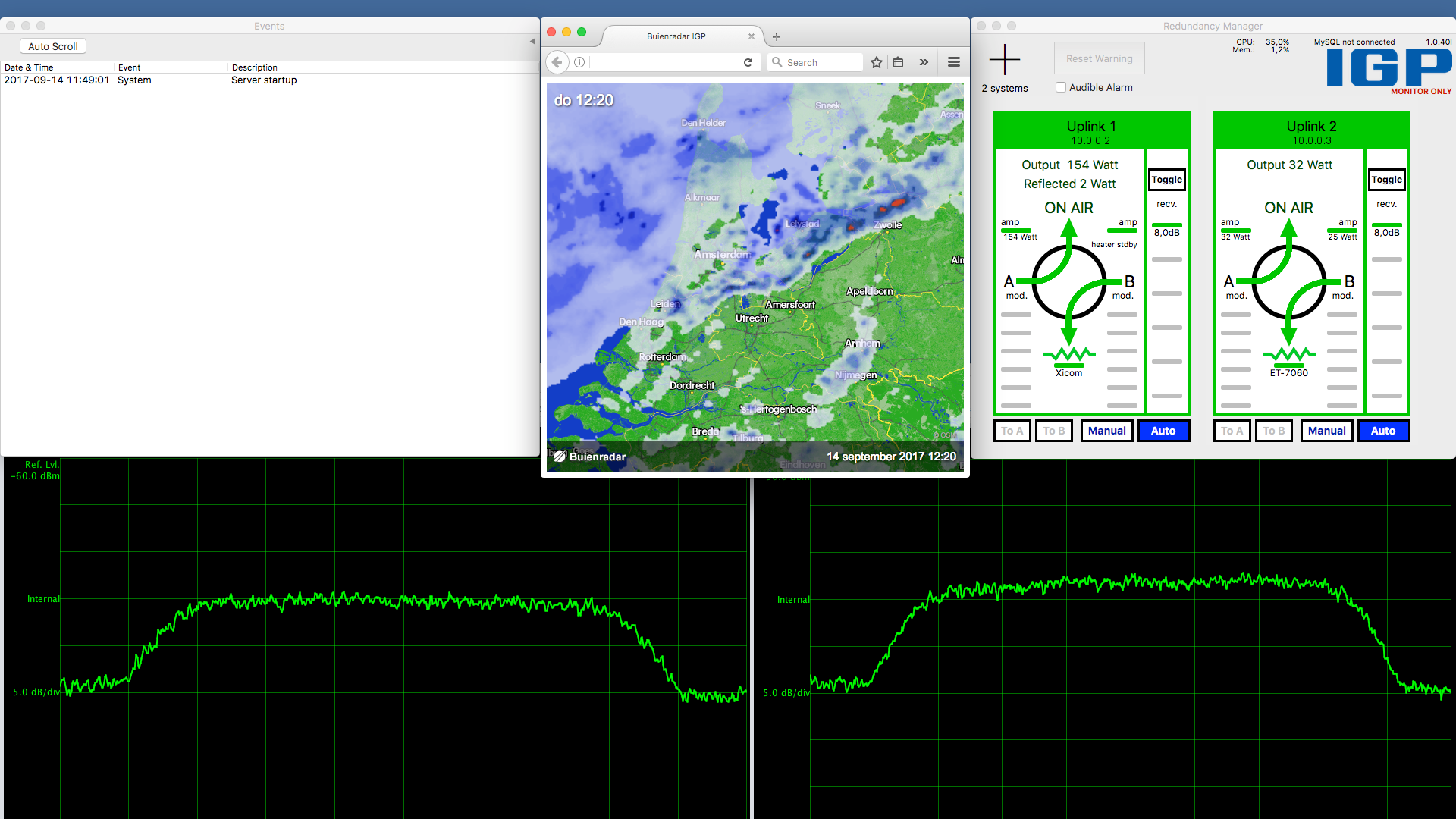Click the radar timestamp do 12:20
1456x819 pixels.
(x=583, y=100)
